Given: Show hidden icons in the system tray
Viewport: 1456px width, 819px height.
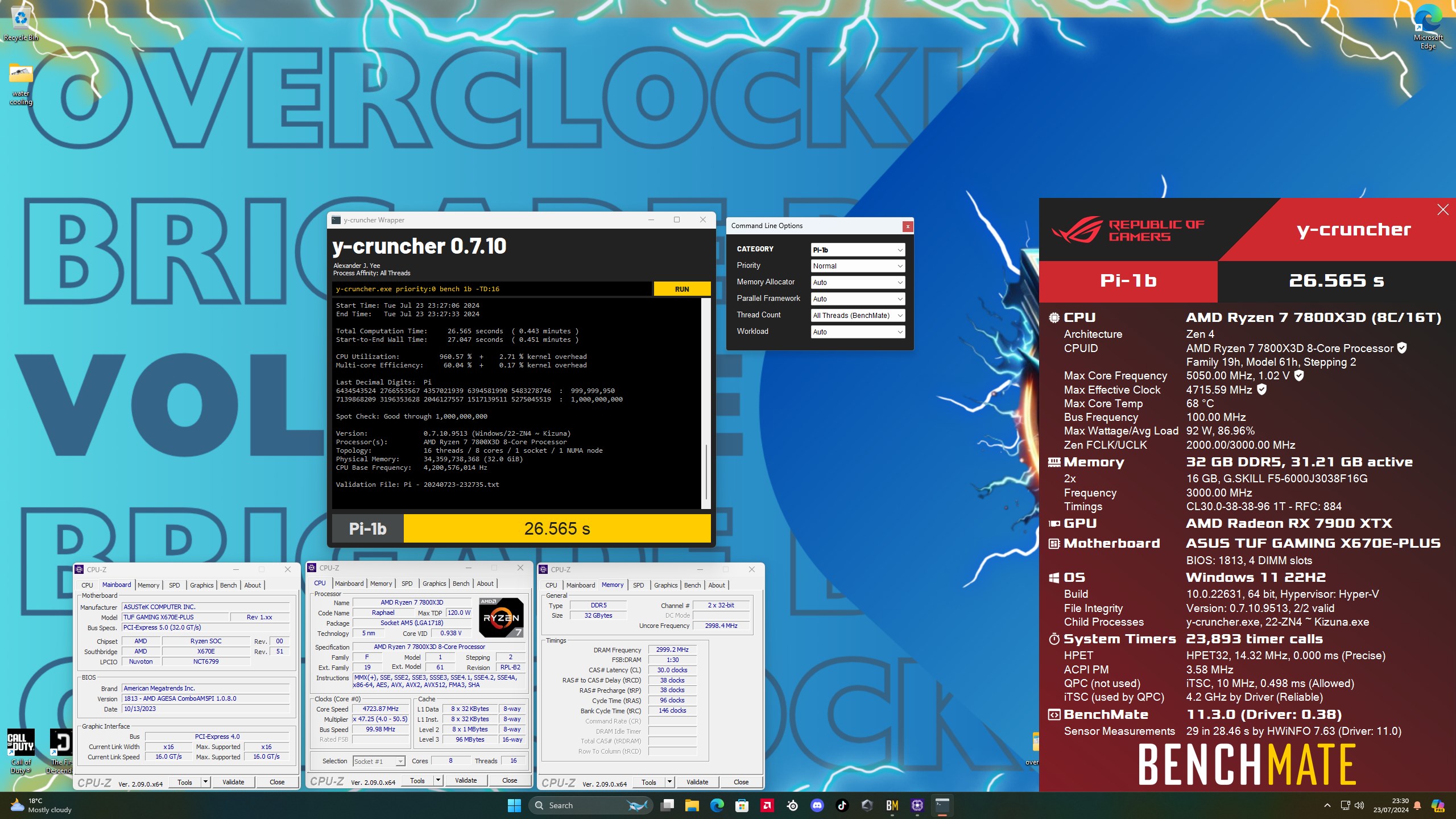Looking at the screenshot, I should (x=1327, y=805).
